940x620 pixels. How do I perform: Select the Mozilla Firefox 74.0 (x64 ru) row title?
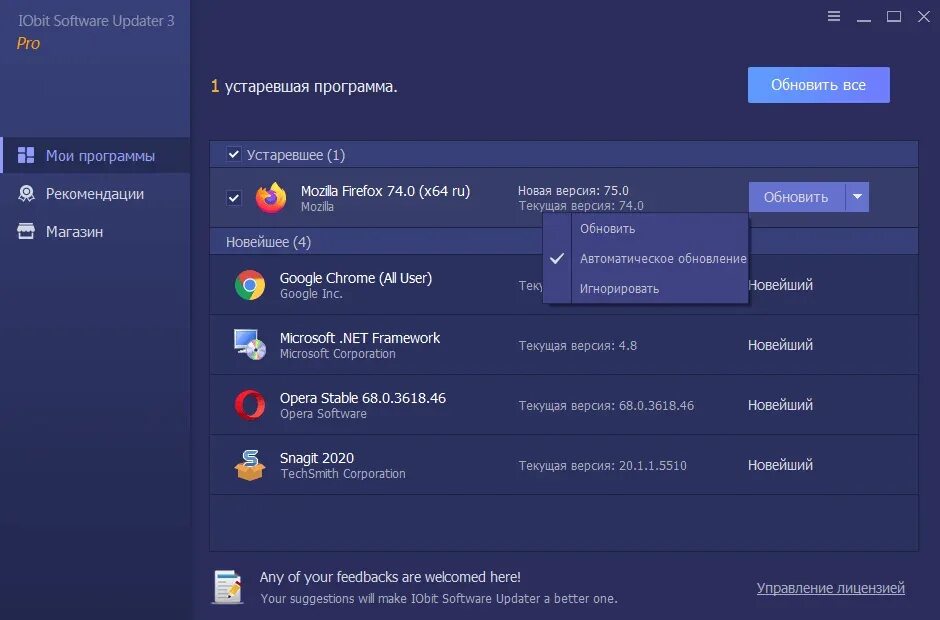click(x=385, y=191)
